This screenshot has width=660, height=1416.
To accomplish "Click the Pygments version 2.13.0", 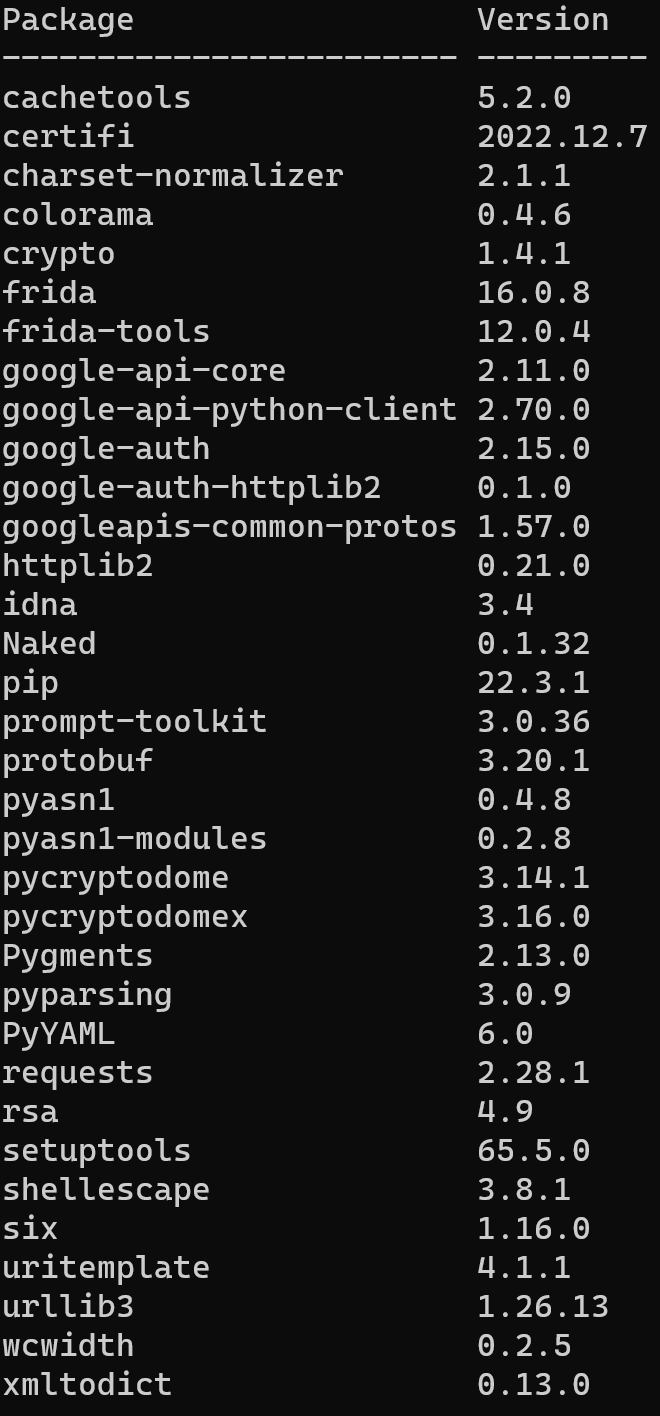I will 534,955.
